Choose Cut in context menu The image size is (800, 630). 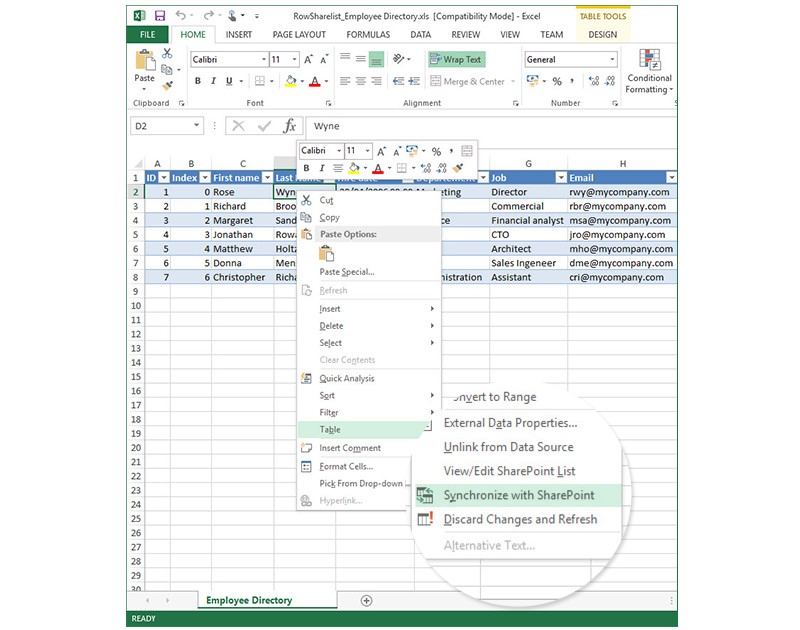(368, 200)
